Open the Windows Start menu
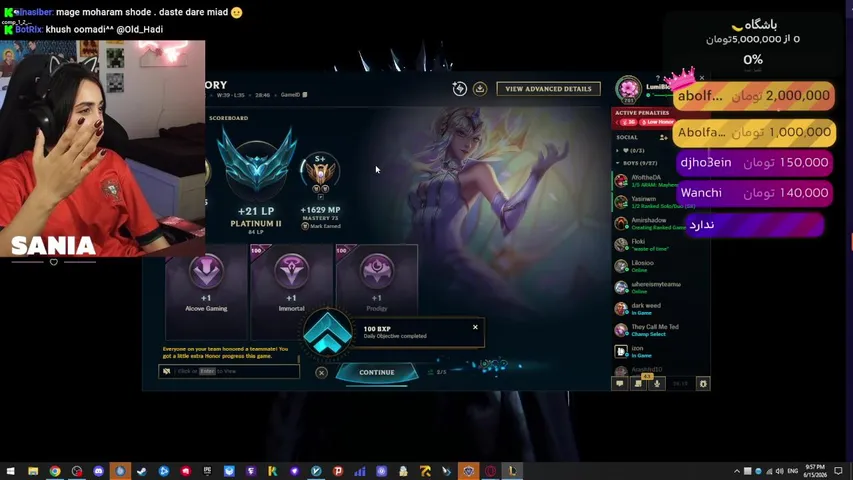 pyautogui.click(x=10, y=471)
